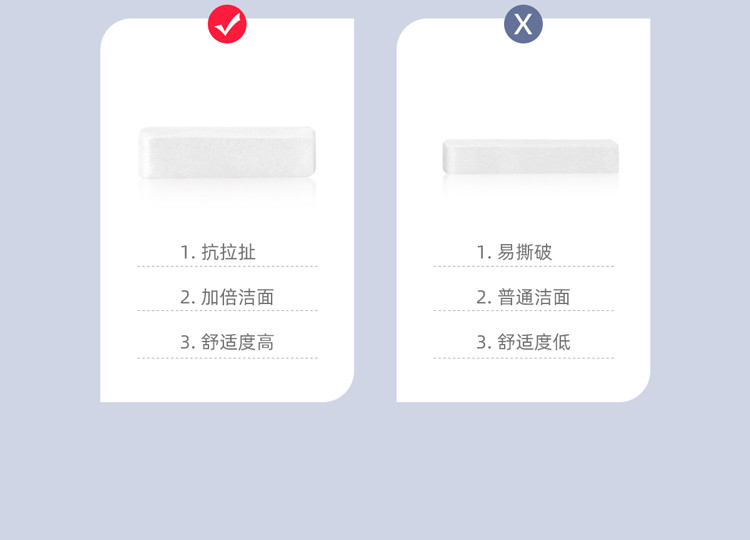The height and width of the screenshot is (540, 750).
Task: Click number 1 in the left card
Action: (187, 253)
